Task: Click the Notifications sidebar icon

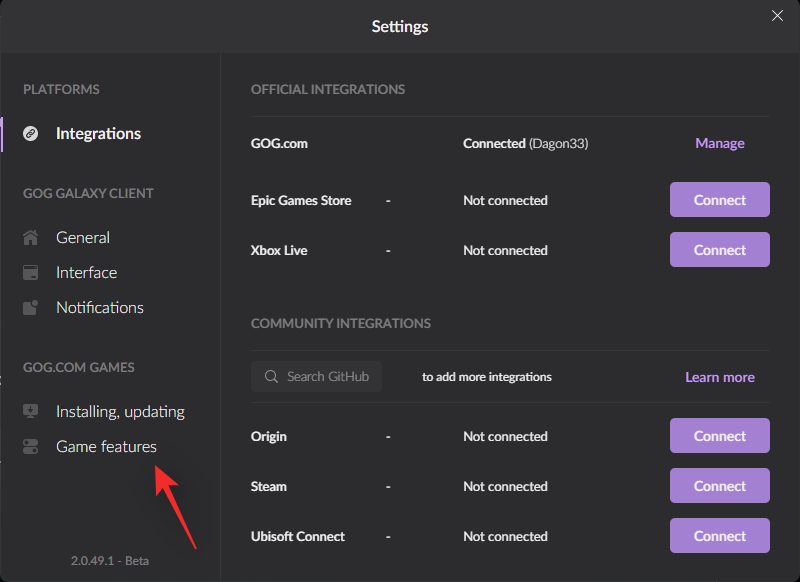Action: pyautogui.click(x=31, y=308)
